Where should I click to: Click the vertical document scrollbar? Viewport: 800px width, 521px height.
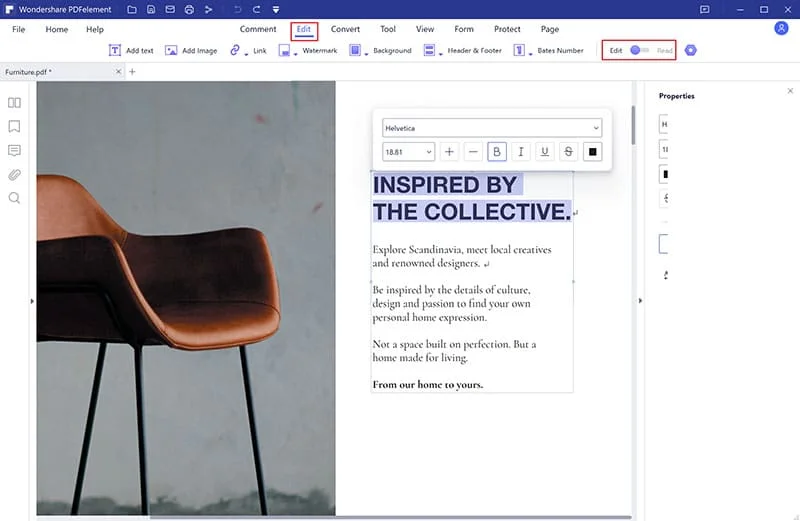point(633,125)
